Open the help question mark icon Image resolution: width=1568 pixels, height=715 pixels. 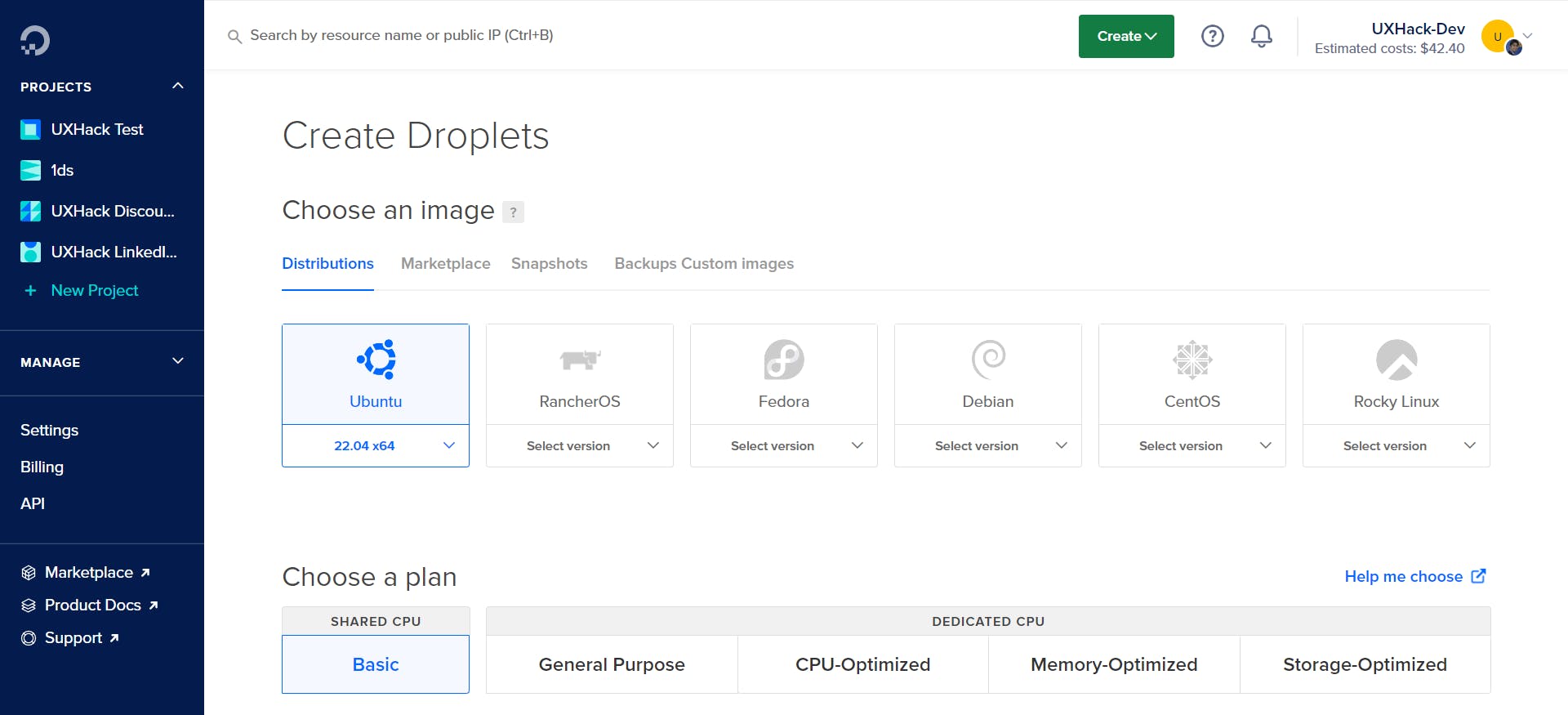(1212, 36)
